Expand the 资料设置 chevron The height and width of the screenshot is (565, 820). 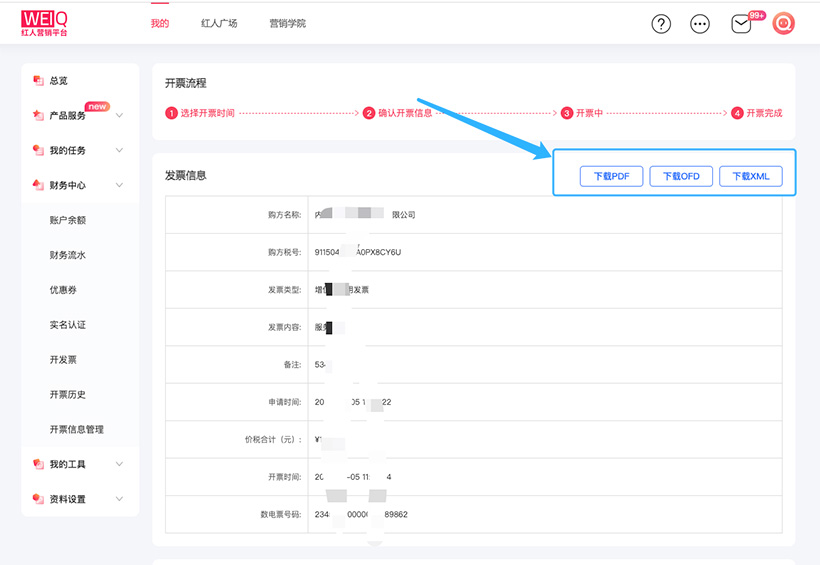point(119,499)
